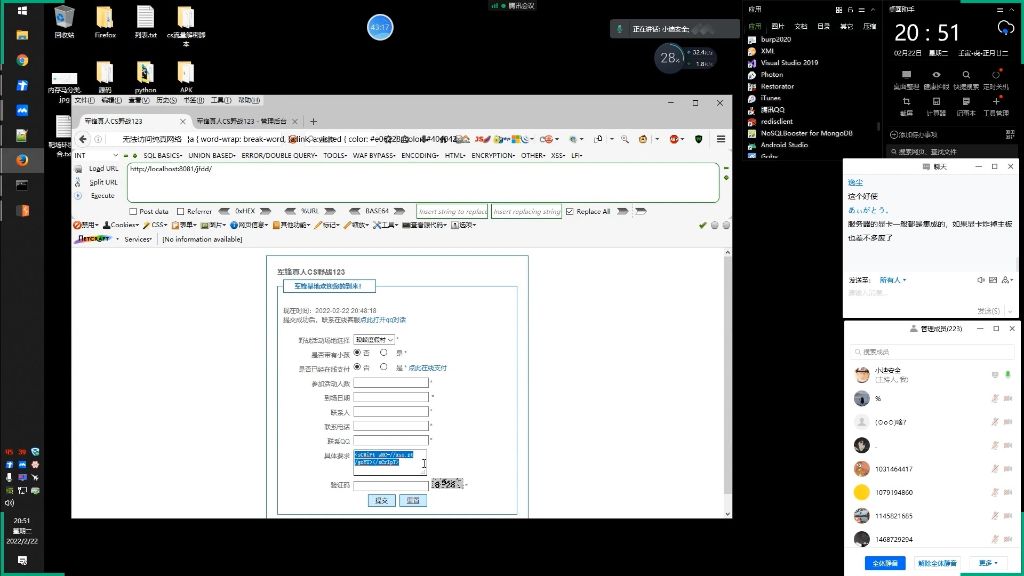Select the second radio in the payment row
1024x576 pixels.
(x=383, y=367)
